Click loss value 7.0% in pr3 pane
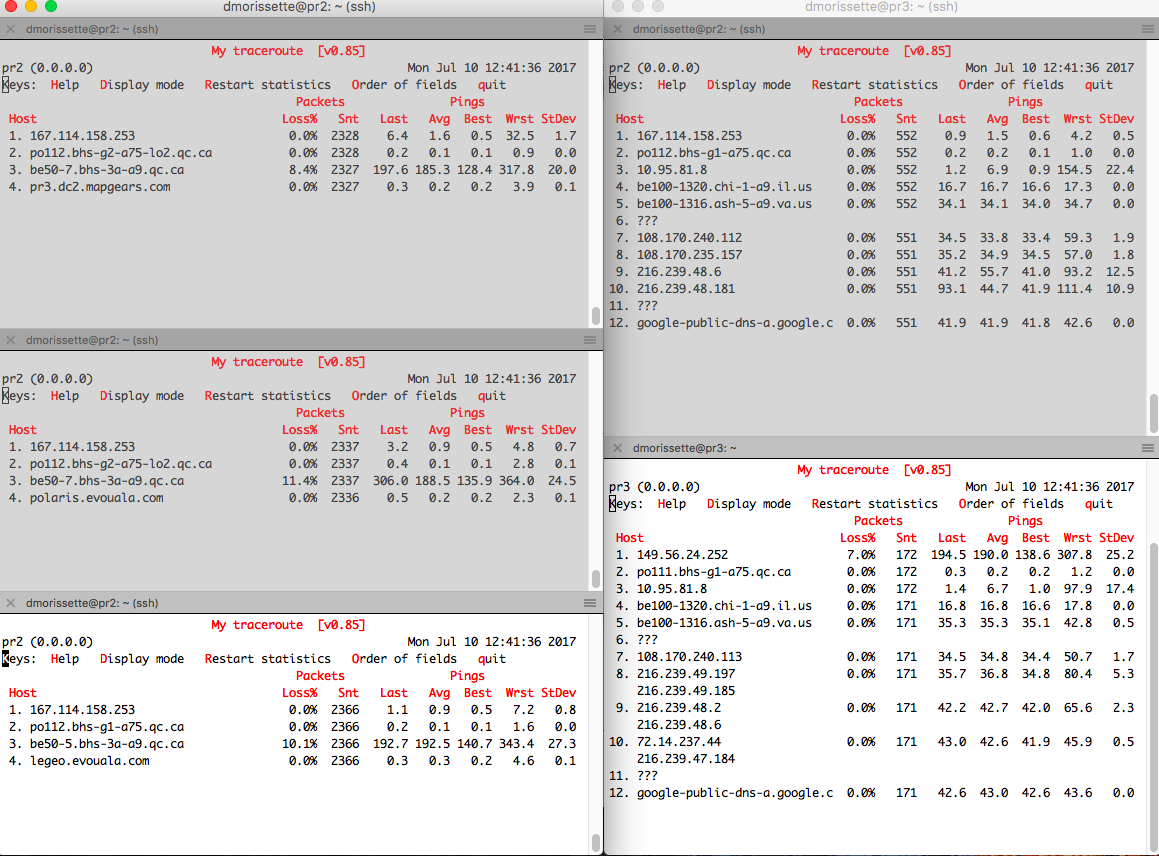The height and width of the screenshot is (856, 1159). [861, 555]
